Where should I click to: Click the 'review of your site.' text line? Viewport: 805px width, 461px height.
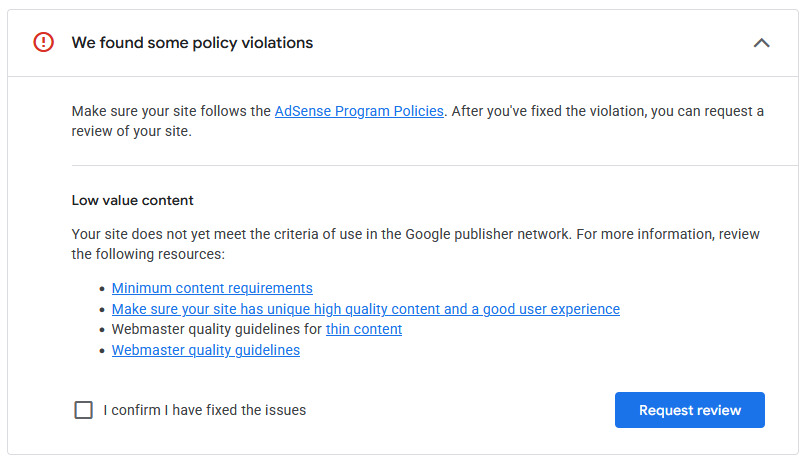click(131, 131)
